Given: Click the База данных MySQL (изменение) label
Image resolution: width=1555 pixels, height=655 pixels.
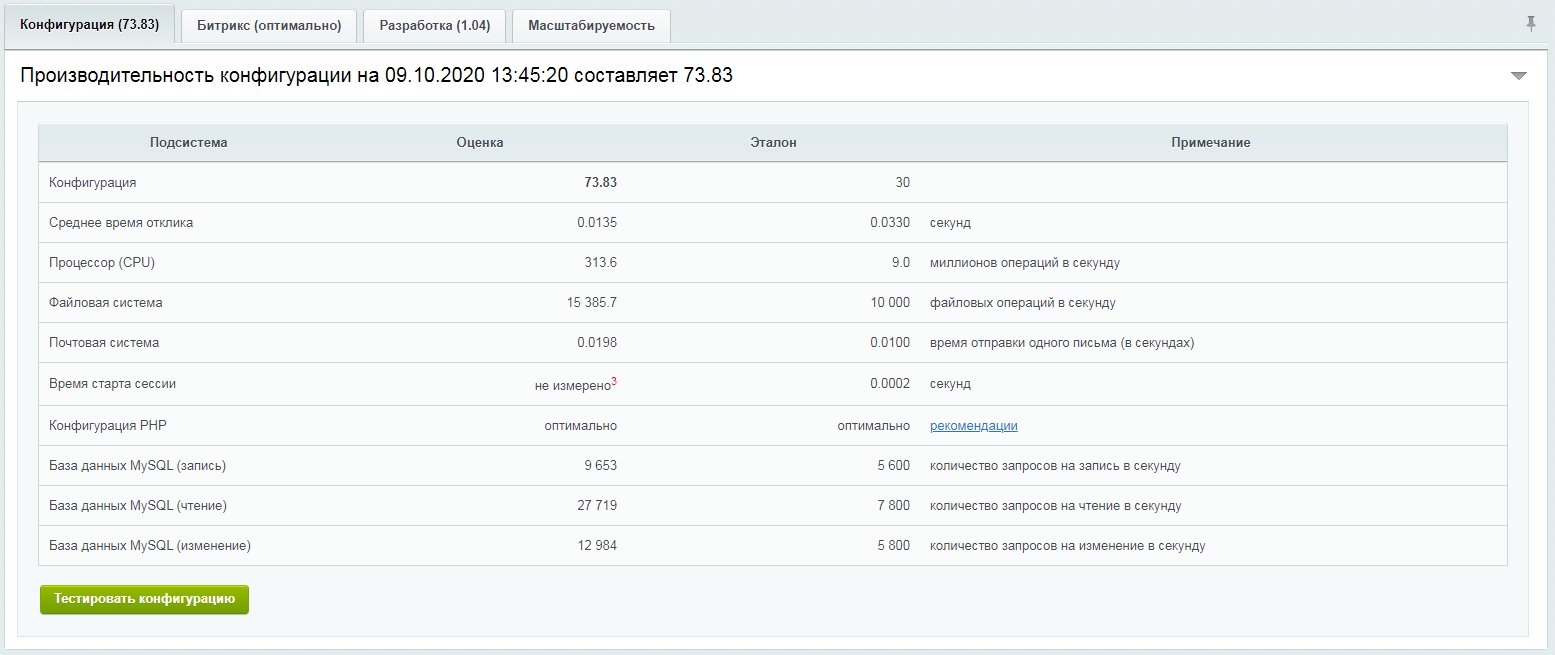Looking at the screenshot, I should (150, 546).
